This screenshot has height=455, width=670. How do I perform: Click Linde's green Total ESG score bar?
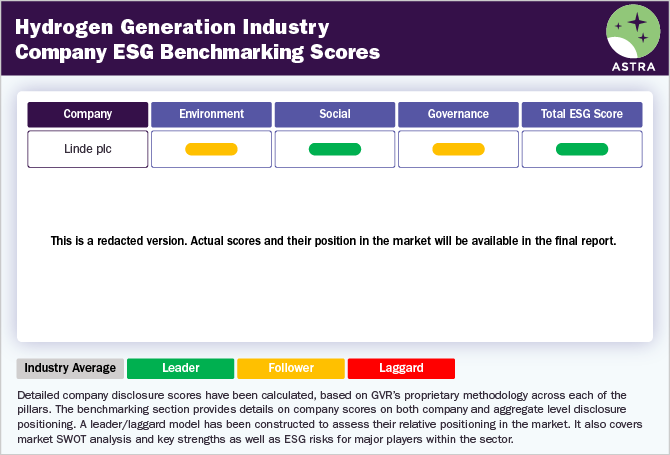click(x=582, y=150)
